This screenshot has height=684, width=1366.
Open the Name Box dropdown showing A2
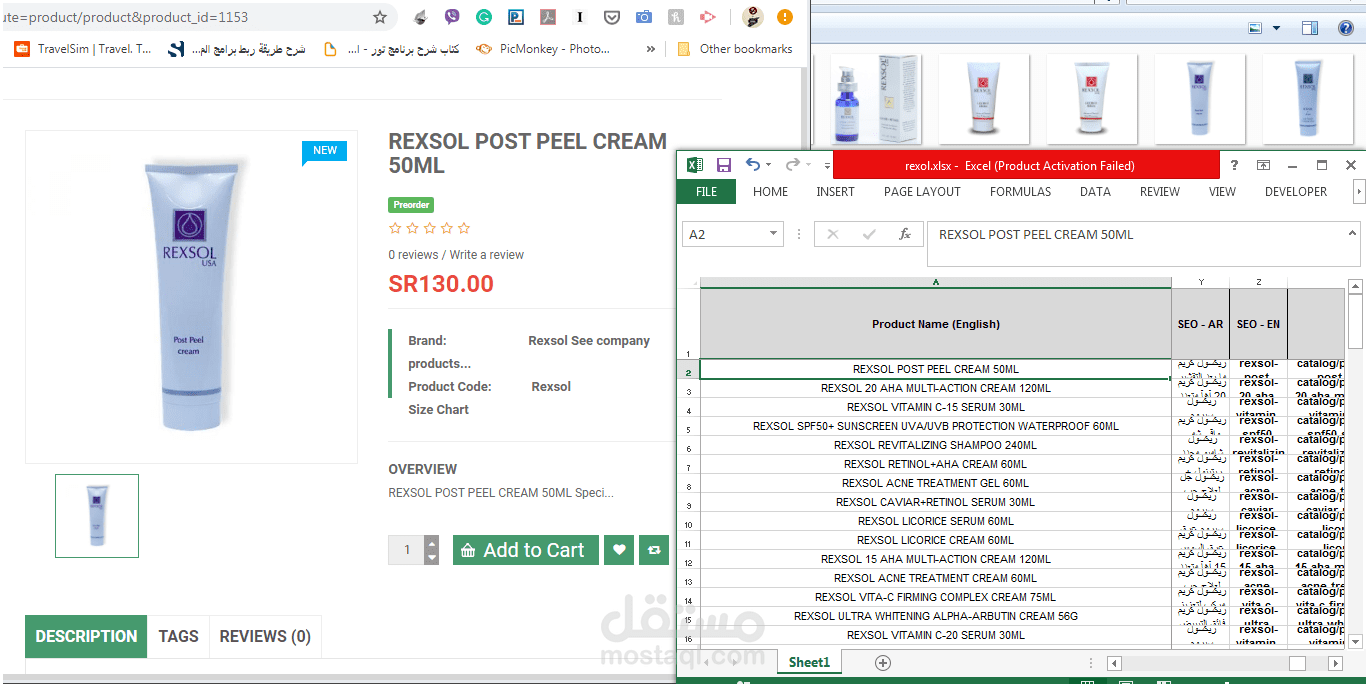pyautogui.click(x=773, y=234)
